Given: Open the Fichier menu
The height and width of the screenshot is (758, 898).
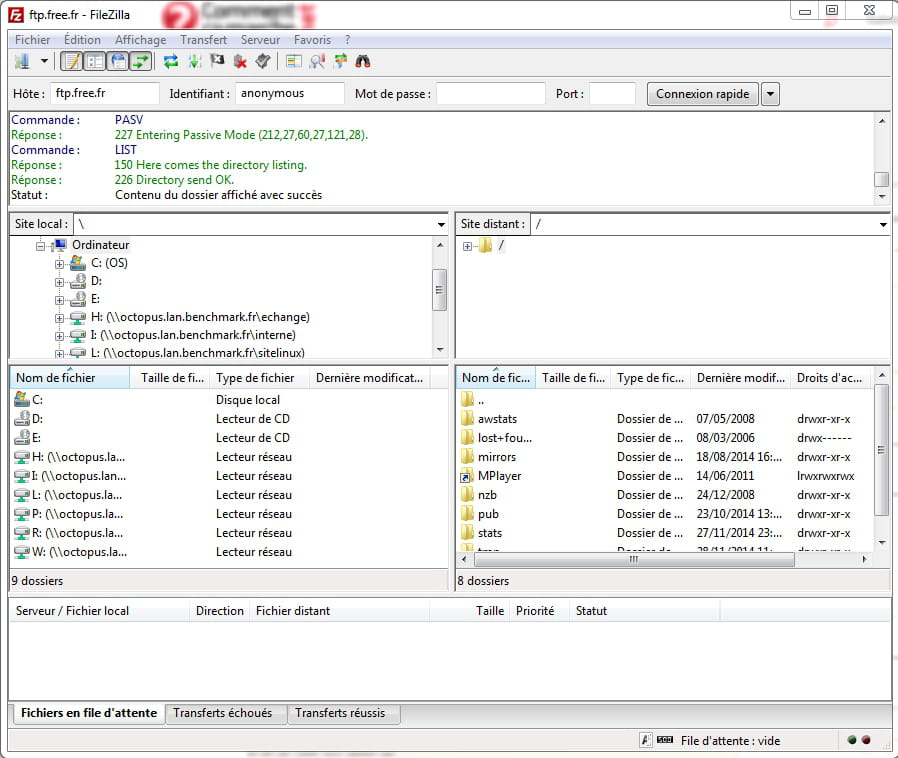Looking at the screenshot, I should pos(33,40).
